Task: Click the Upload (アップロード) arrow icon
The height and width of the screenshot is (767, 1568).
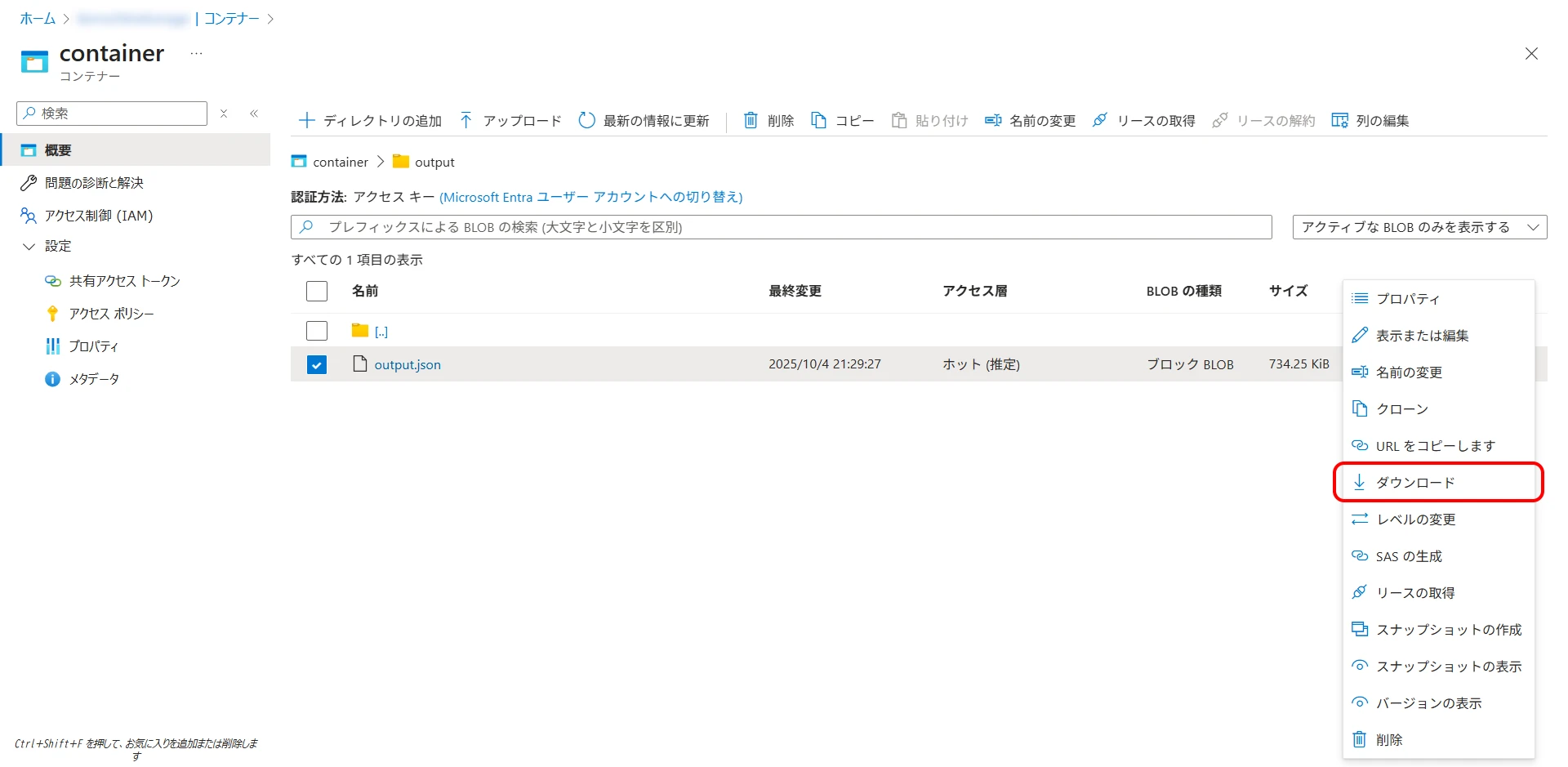Action: [x=466, y=121]
